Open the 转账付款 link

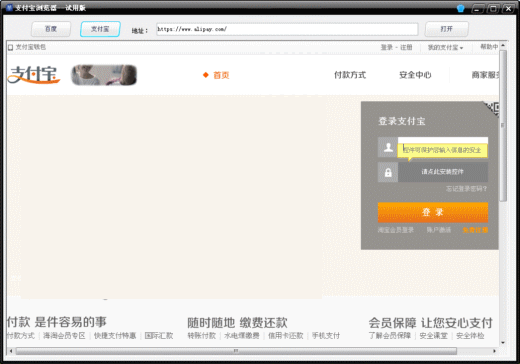[202, 336]
